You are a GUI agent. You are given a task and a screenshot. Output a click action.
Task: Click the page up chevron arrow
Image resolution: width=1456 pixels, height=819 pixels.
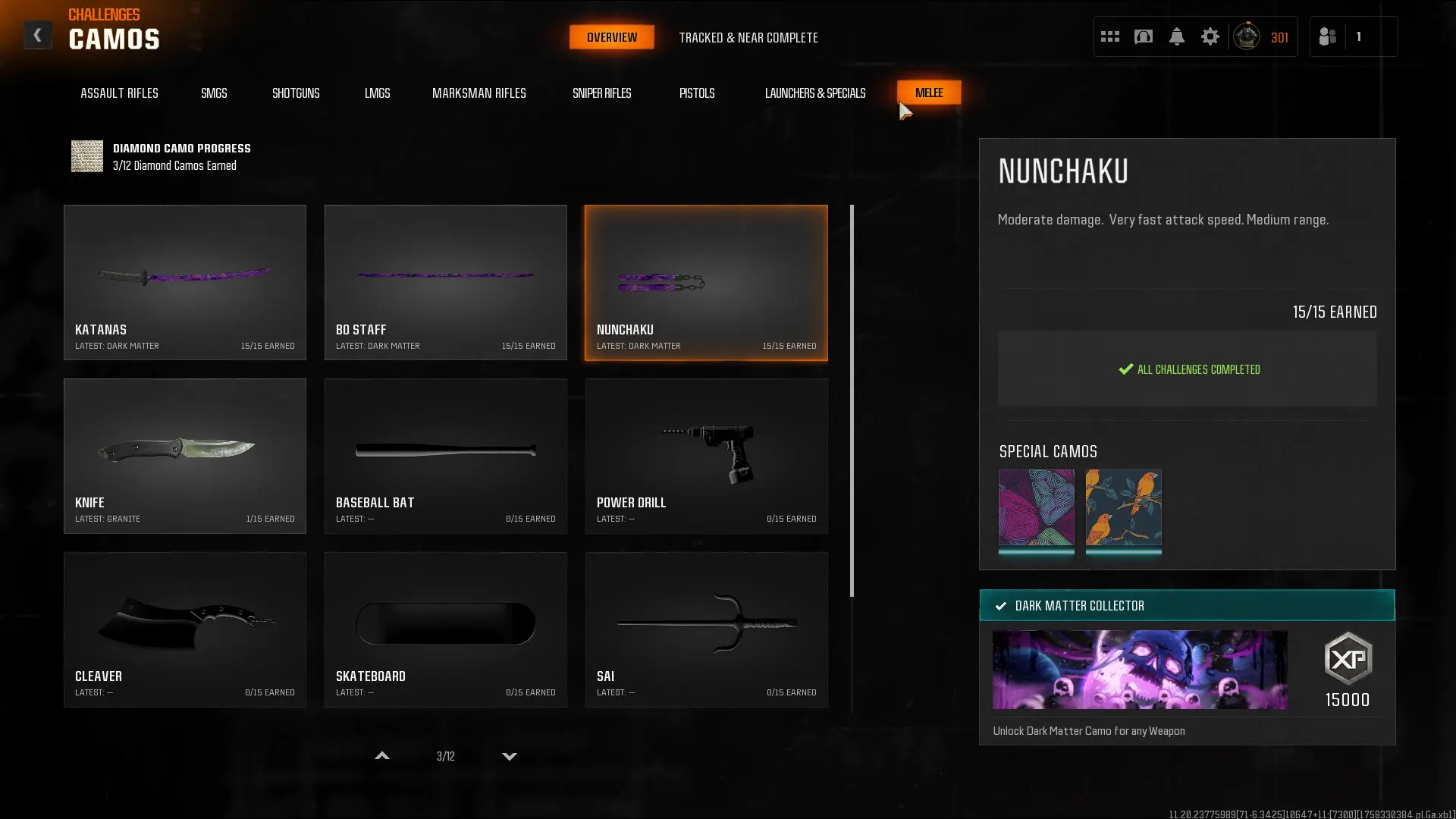coord(382,756)
